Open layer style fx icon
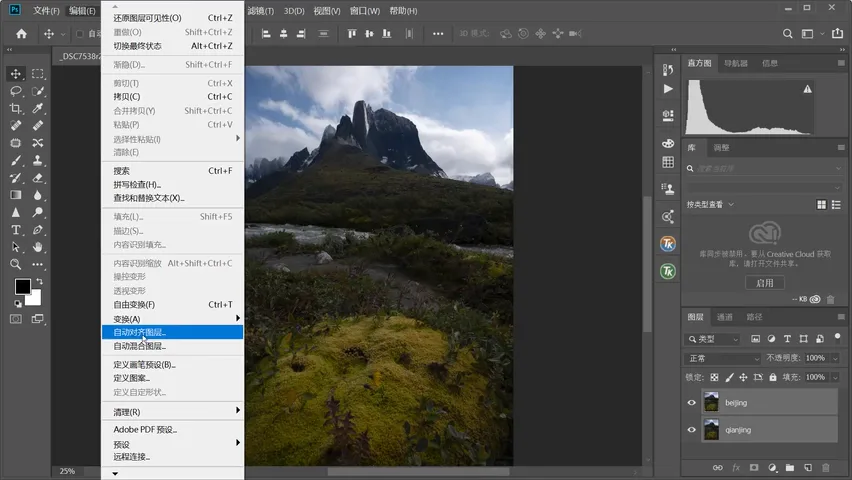The height and width of the screenshot is (480, 852). click(x=736, y=467)
